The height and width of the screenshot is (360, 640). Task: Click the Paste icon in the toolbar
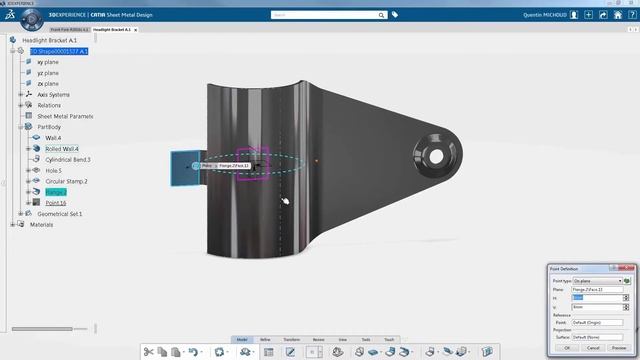176,352
